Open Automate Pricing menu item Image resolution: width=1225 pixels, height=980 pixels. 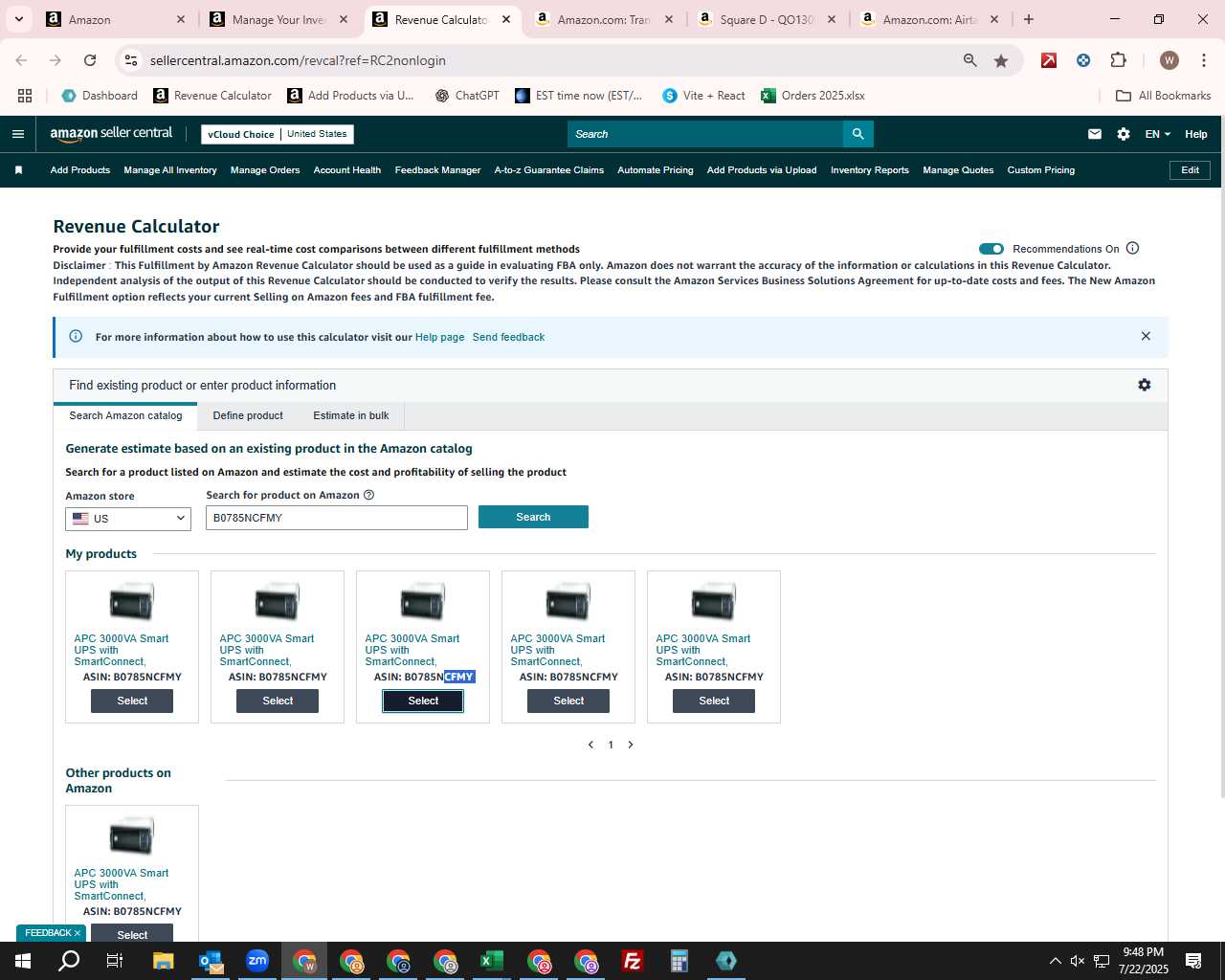(x=656, y=170)
